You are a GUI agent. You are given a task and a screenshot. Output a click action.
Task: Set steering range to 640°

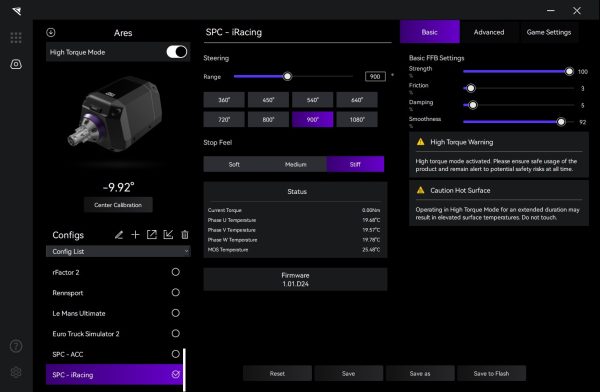pos(357,100)
